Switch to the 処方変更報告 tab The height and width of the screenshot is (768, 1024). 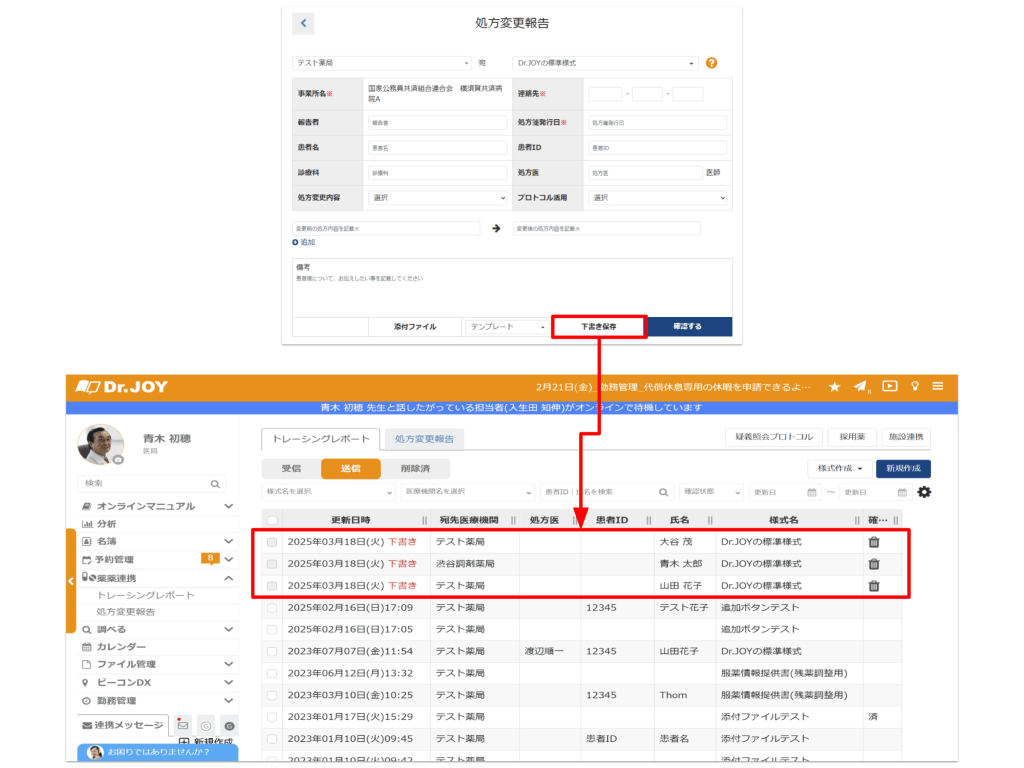[x=424, y=439]
